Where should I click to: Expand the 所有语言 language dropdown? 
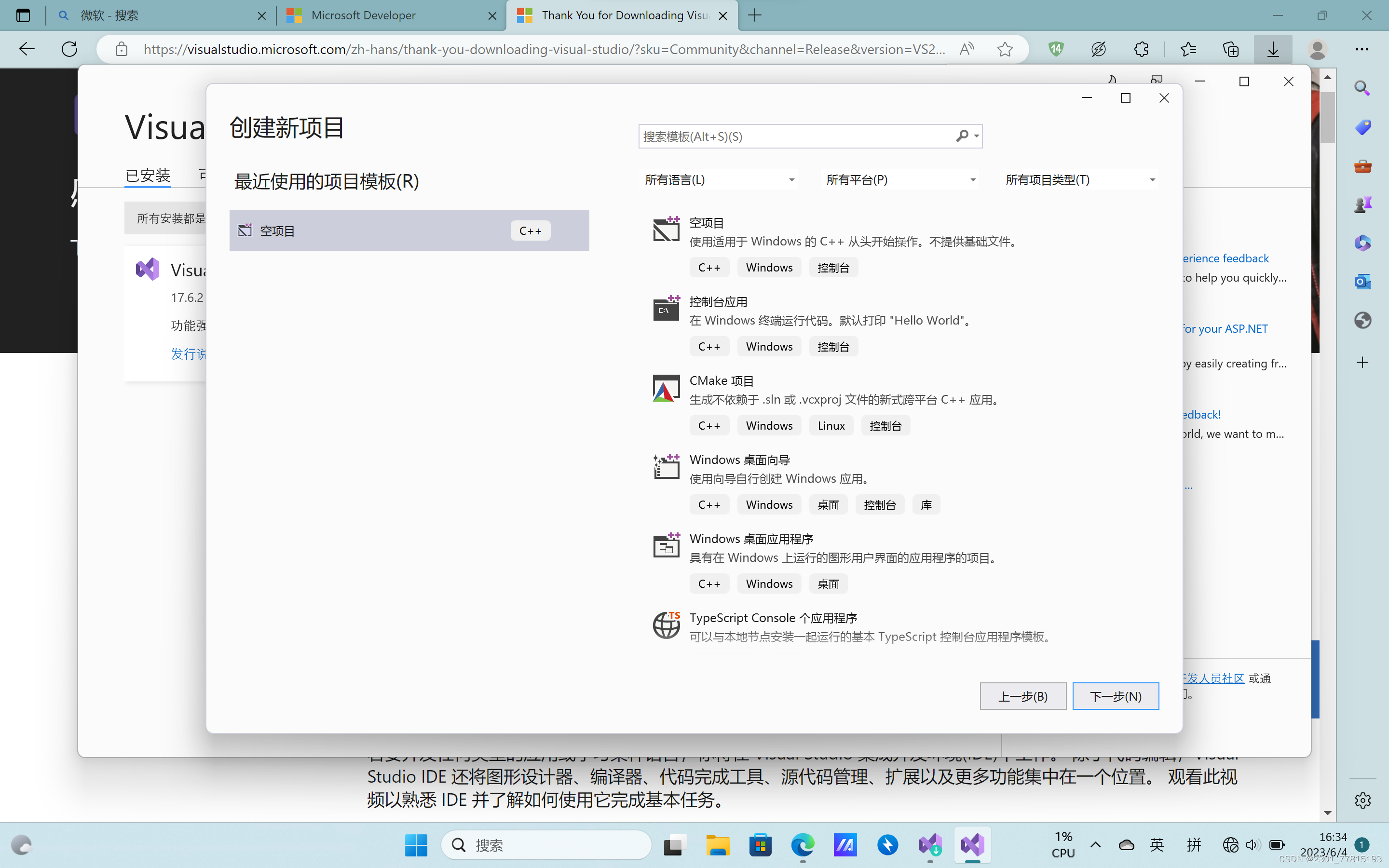click(719, 180)
